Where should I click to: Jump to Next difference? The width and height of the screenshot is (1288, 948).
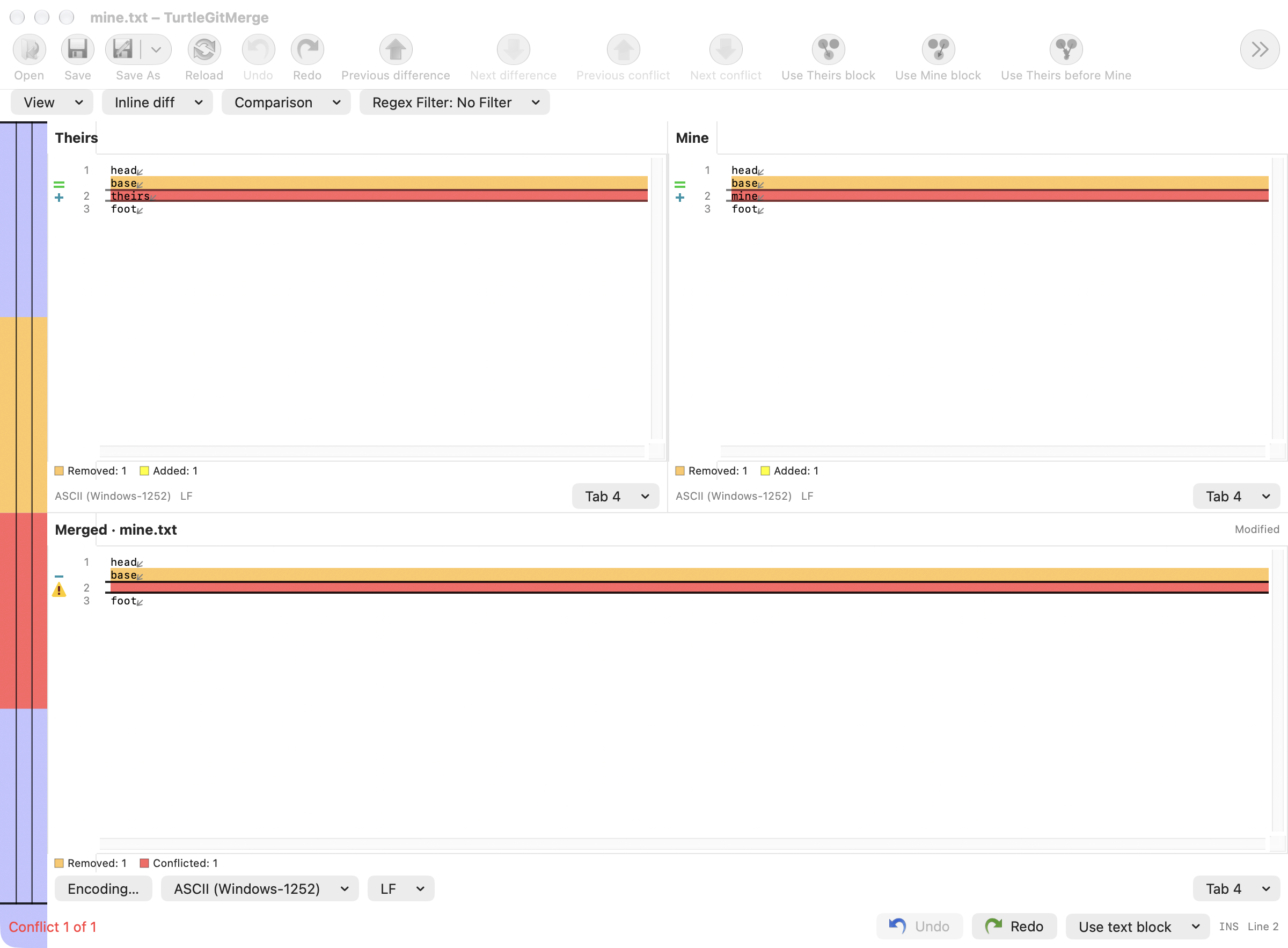click(x=513, y=50)
